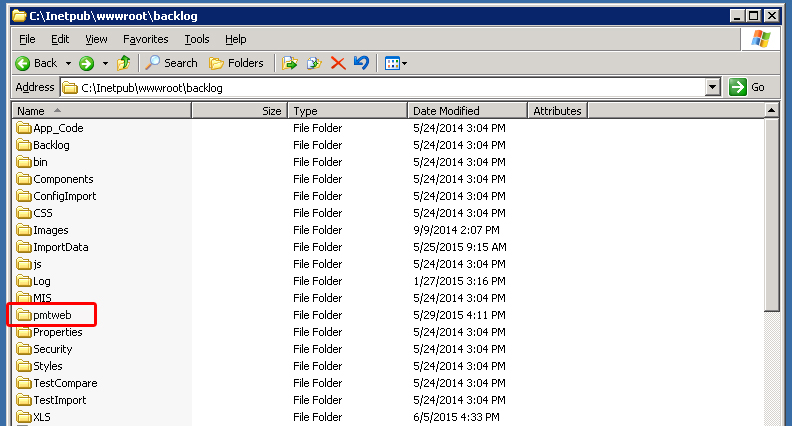The width and height of the screenshot is (792, 426).
Task: Click the 5/25/2015 9:15 AM date
Action: pos(460,247)
